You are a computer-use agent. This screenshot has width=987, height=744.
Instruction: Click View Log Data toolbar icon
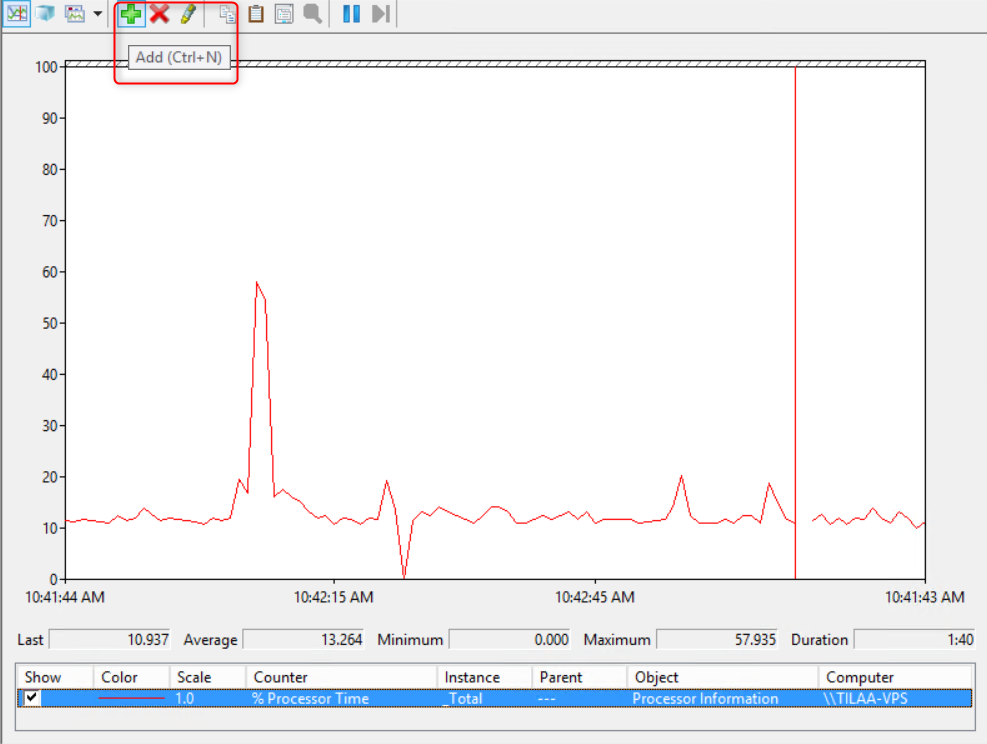(45, 14)
